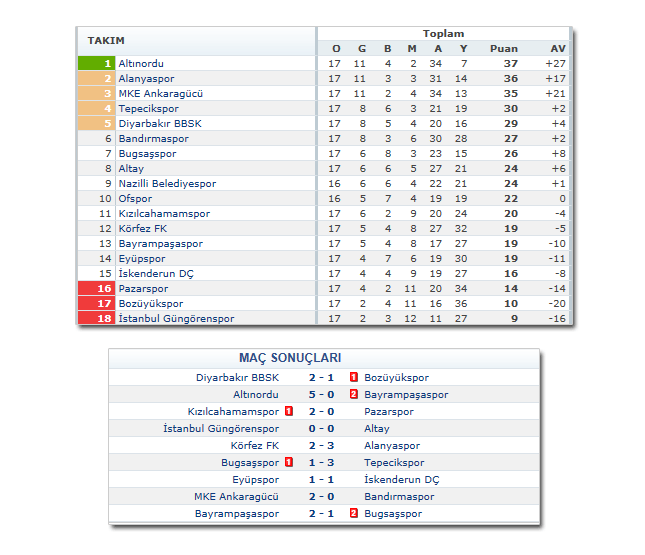Open MKE Ankaragücü in the standings table

click(x=160, y=93)
